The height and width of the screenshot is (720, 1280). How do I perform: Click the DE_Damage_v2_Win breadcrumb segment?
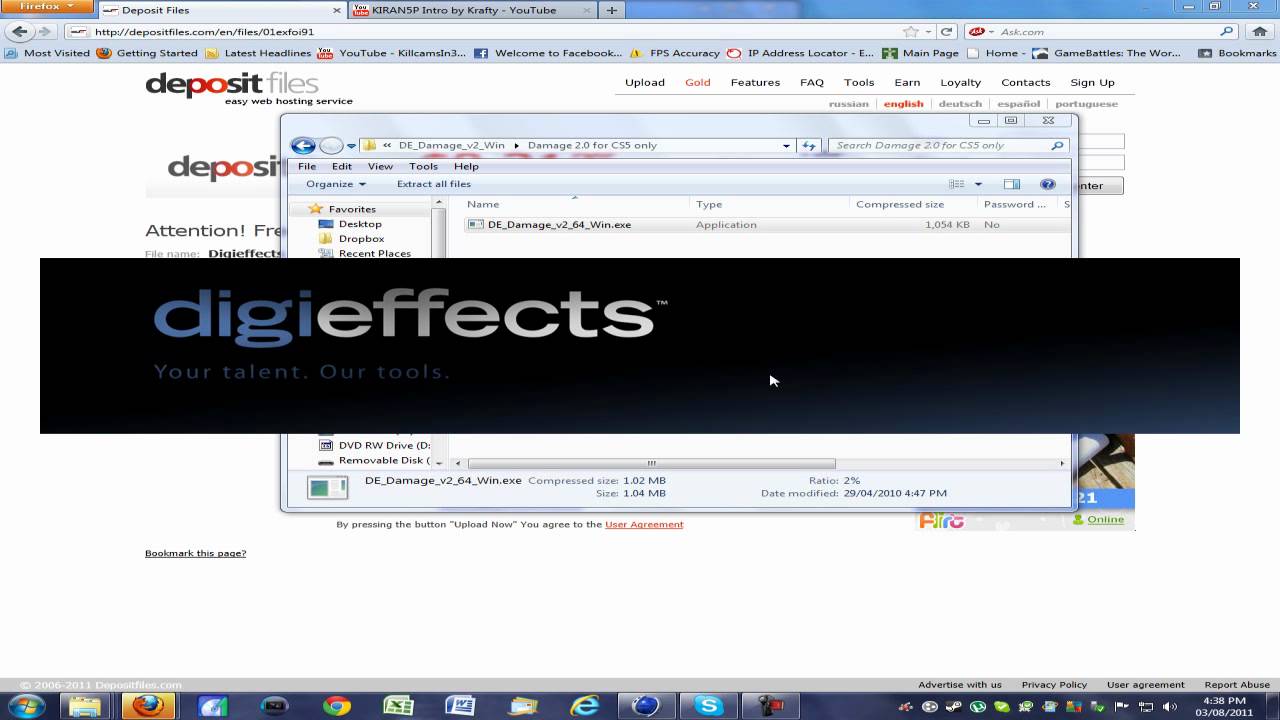[x=452, y=145]
